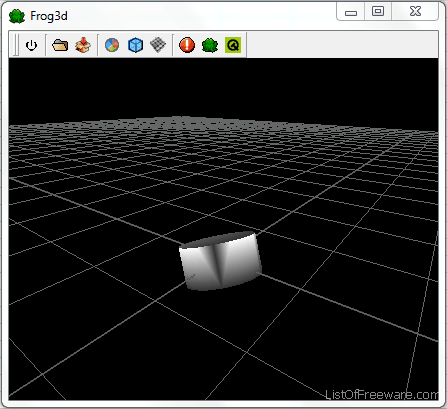The width and height of the screenshot is (447, 409).
Task: Click the green Qt logo icon
Action: (x=233, y=45)
